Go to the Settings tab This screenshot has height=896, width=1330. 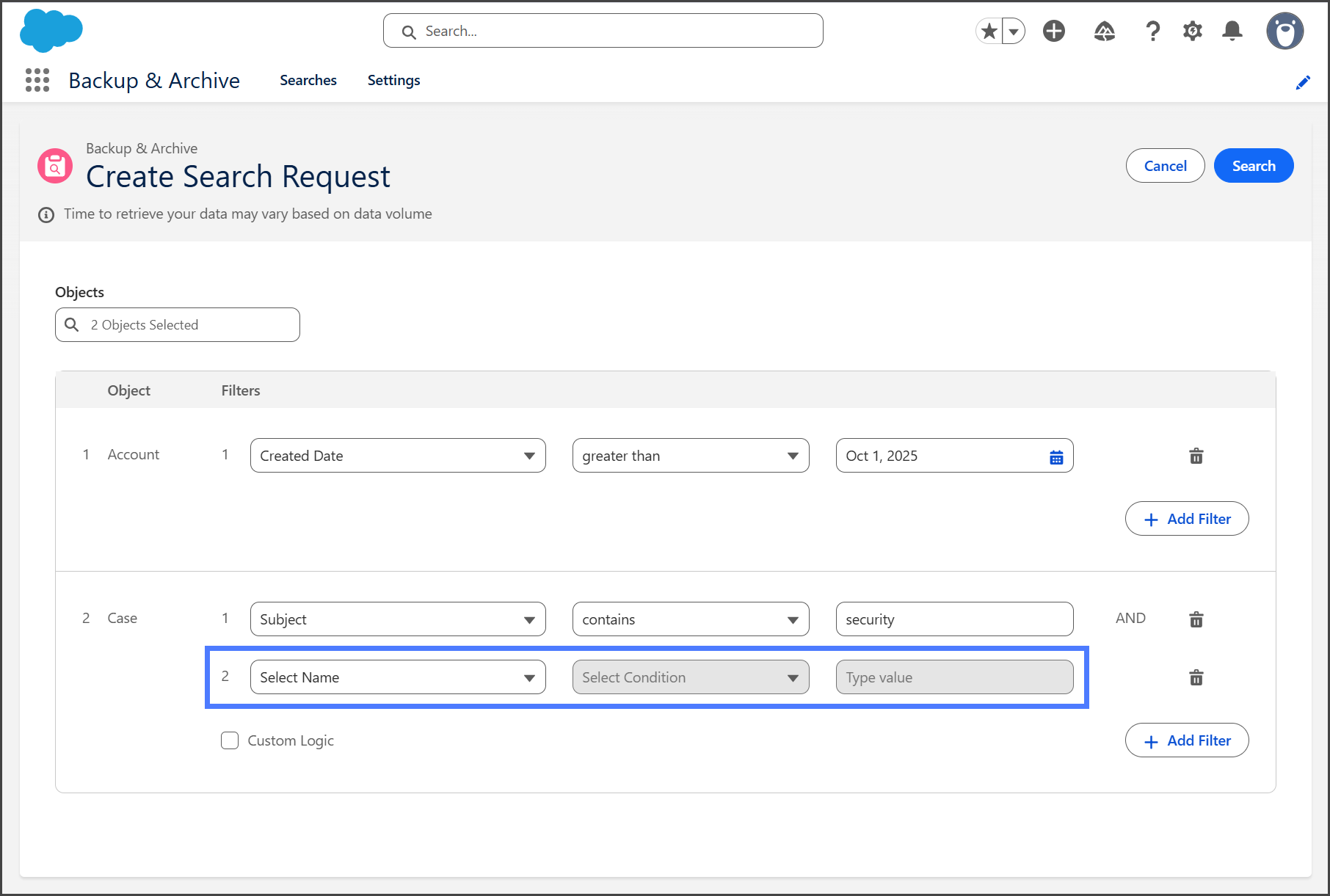(x=393, y=80)
